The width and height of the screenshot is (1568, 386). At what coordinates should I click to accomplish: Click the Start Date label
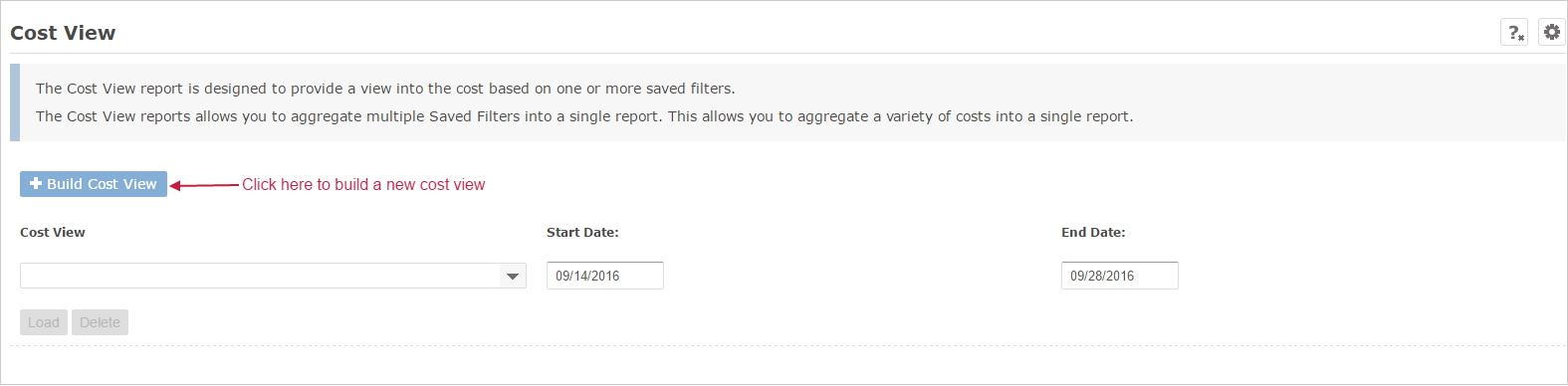582,232
